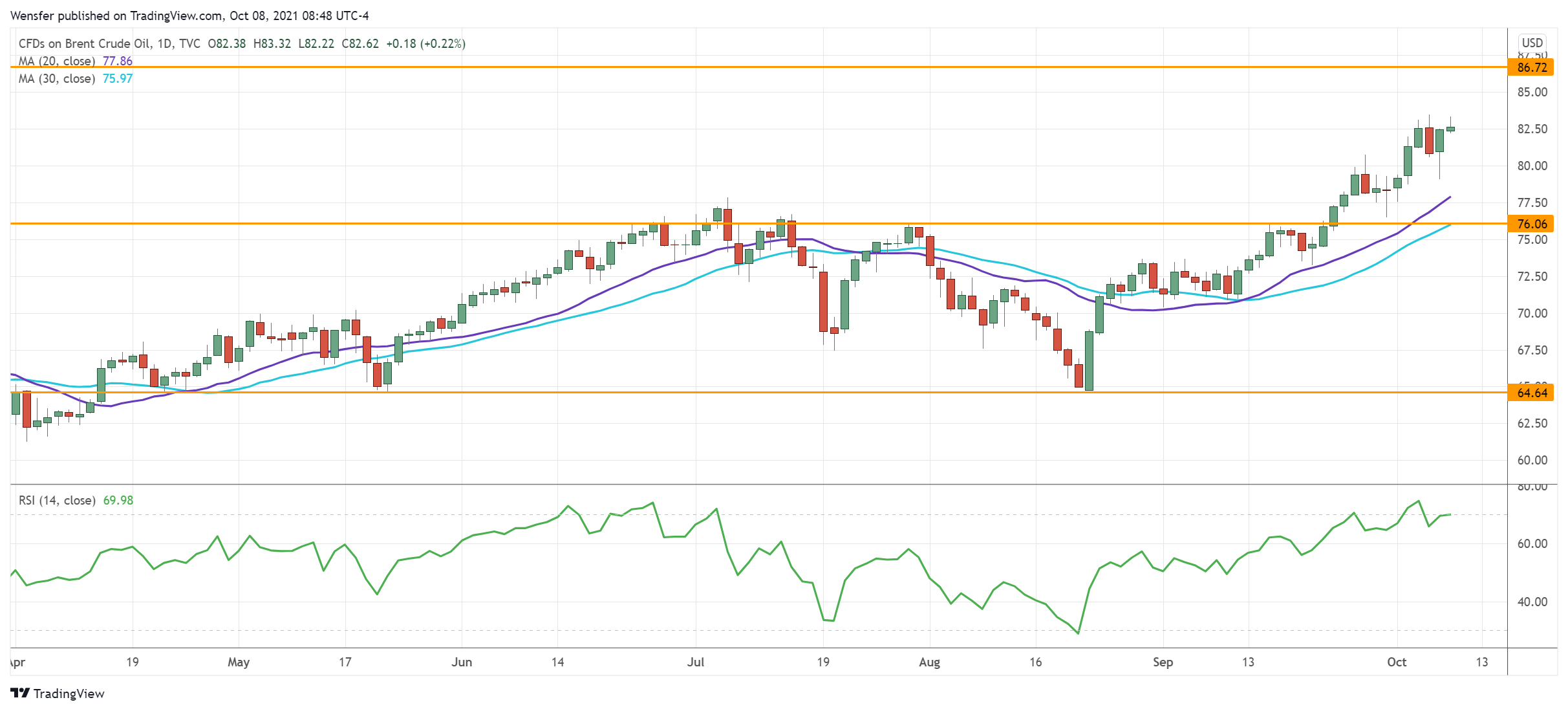Click the 60.00 RSI axis label
Screen dimensions: 1568x711
pyautogui.click(x=1532, y=543)
